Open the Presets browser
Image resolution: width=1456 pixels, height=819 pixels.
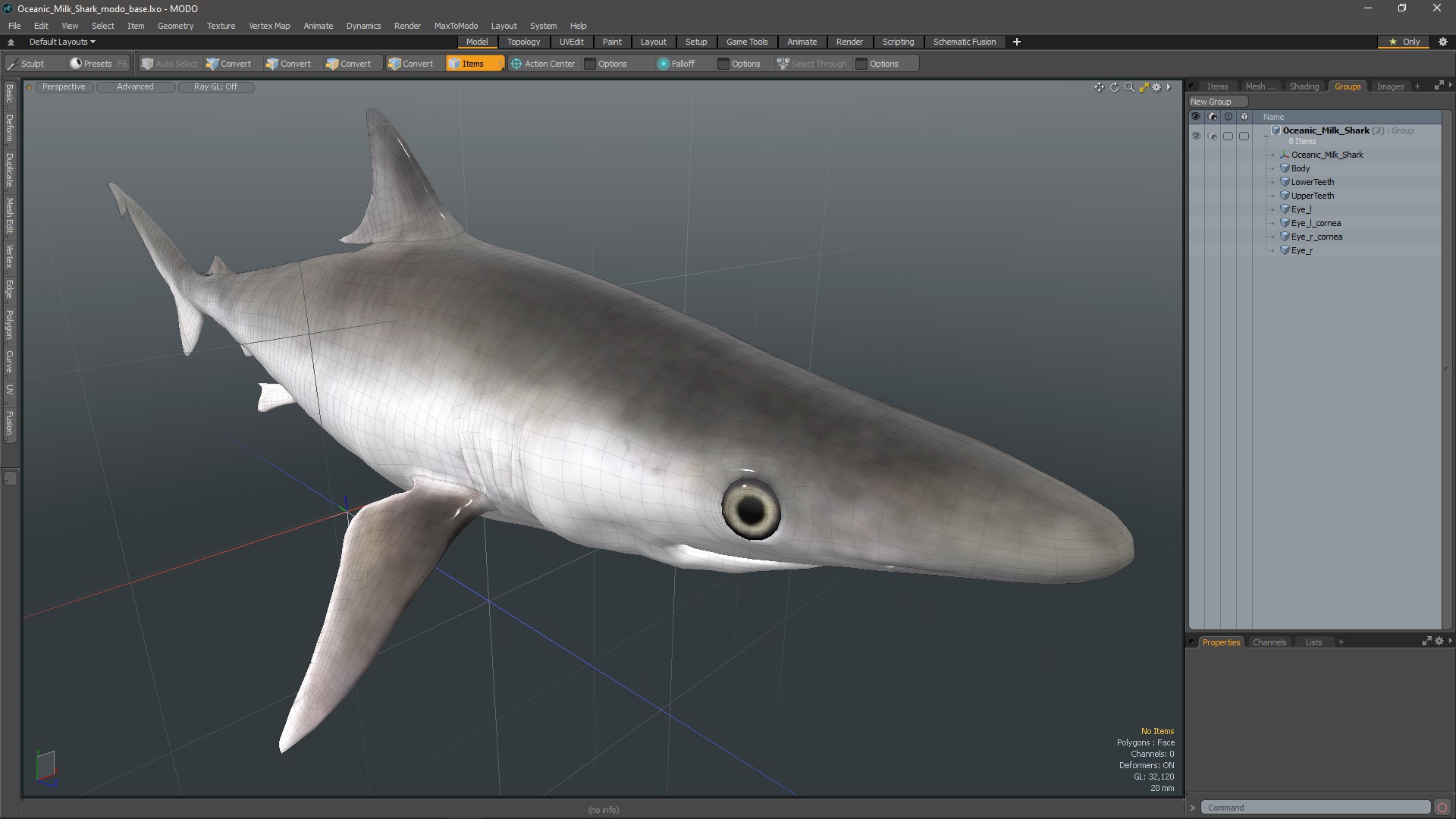[98, 64]
